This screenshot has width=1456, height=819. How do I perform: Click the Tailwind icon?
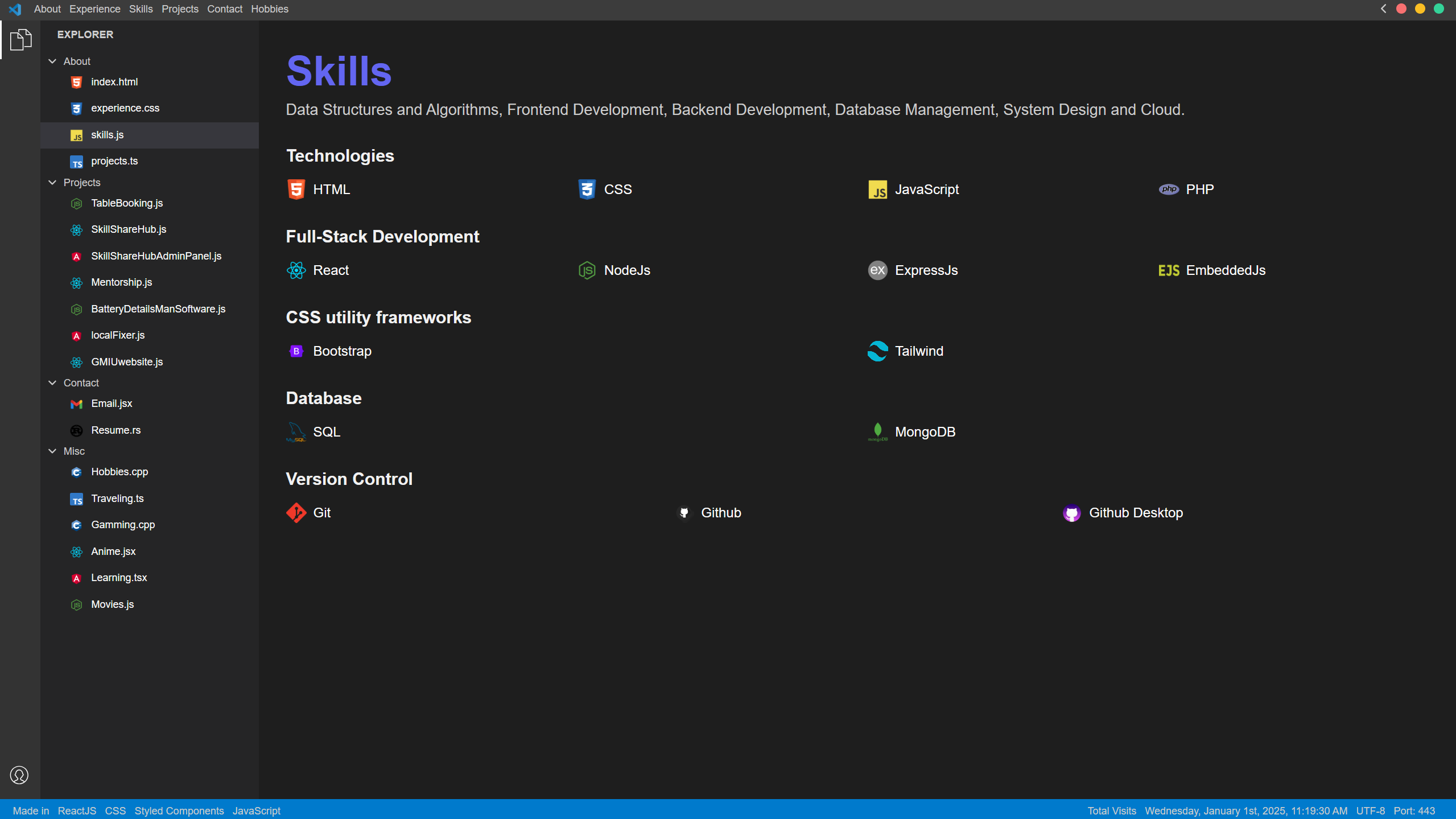pos(877,351)
